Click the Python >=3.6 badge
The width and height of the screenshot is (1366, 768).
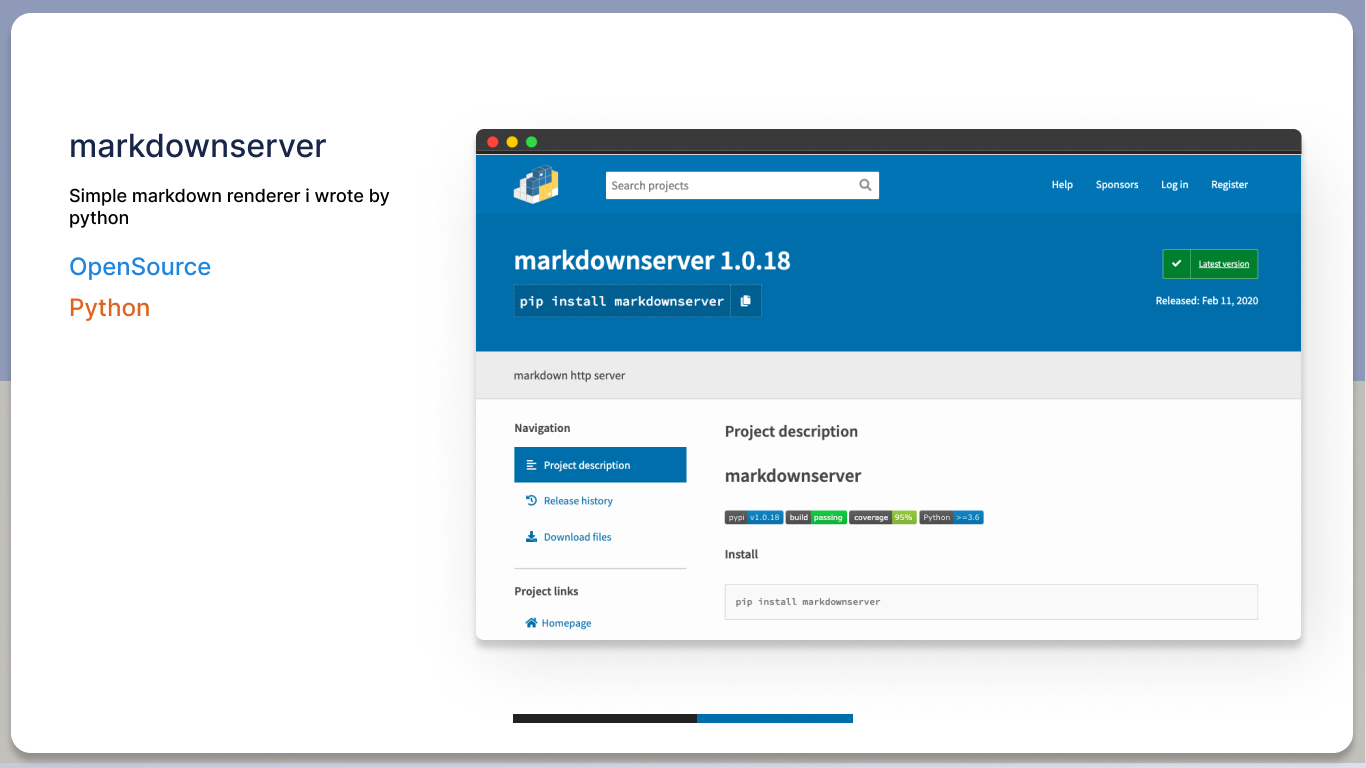[x=951, y=517]
